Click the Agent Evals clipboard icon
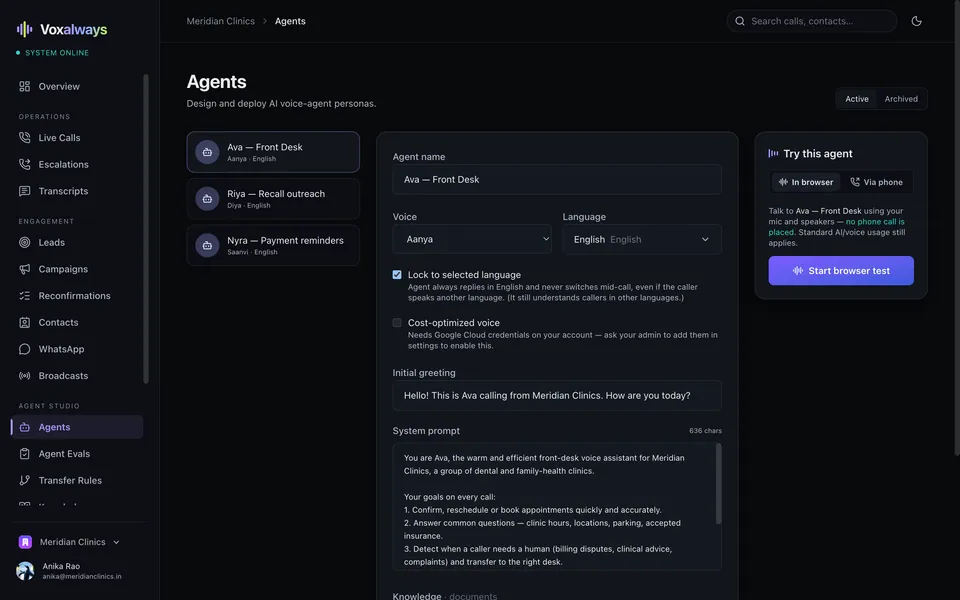 coord(24,454)
